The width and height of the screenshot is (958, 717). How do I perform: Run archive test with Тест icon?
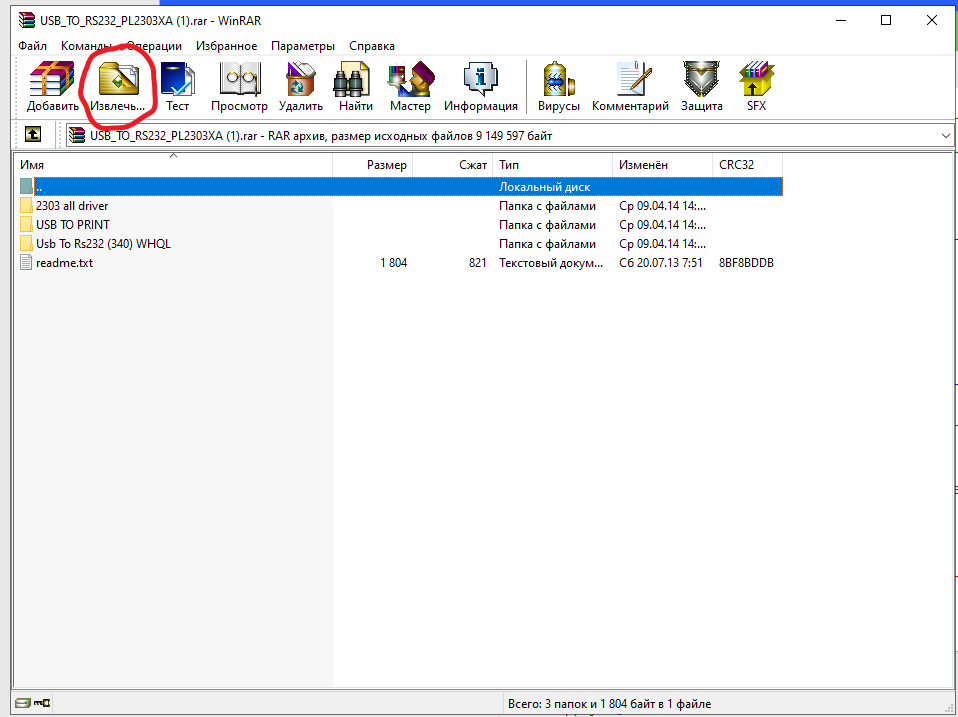[178, 79]
